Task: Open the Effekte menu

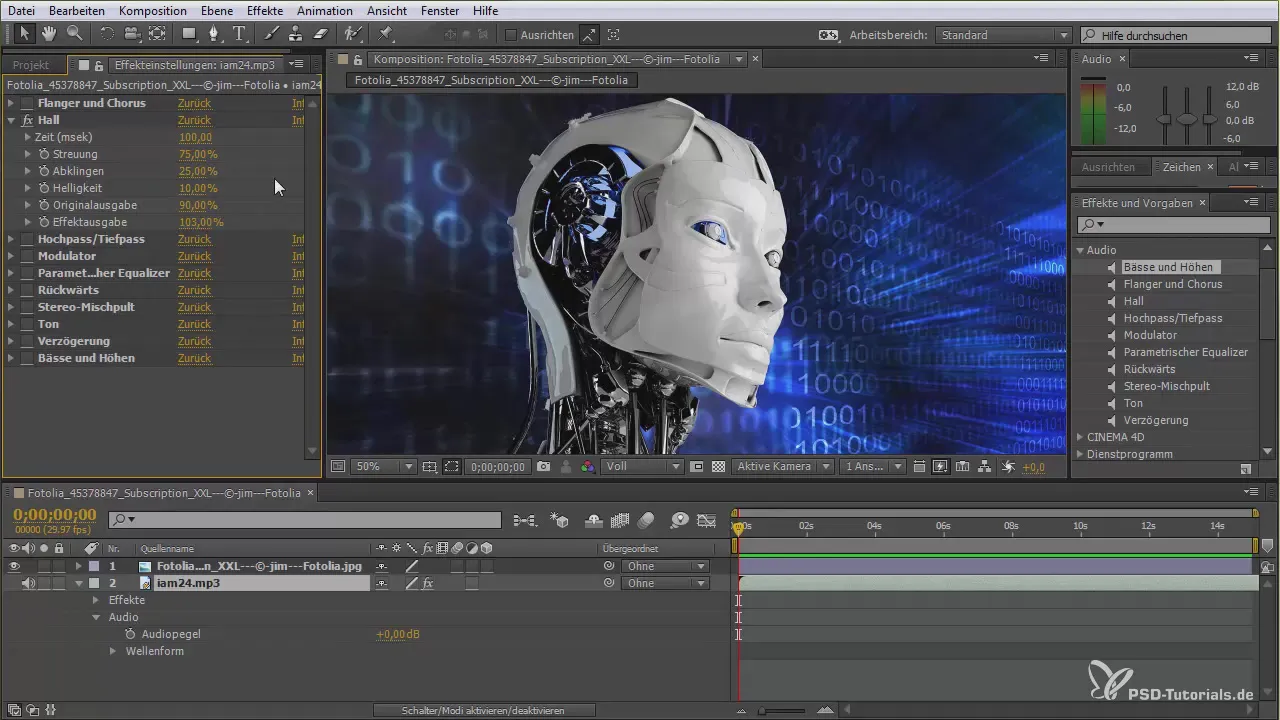Action: tap(265, 10)
